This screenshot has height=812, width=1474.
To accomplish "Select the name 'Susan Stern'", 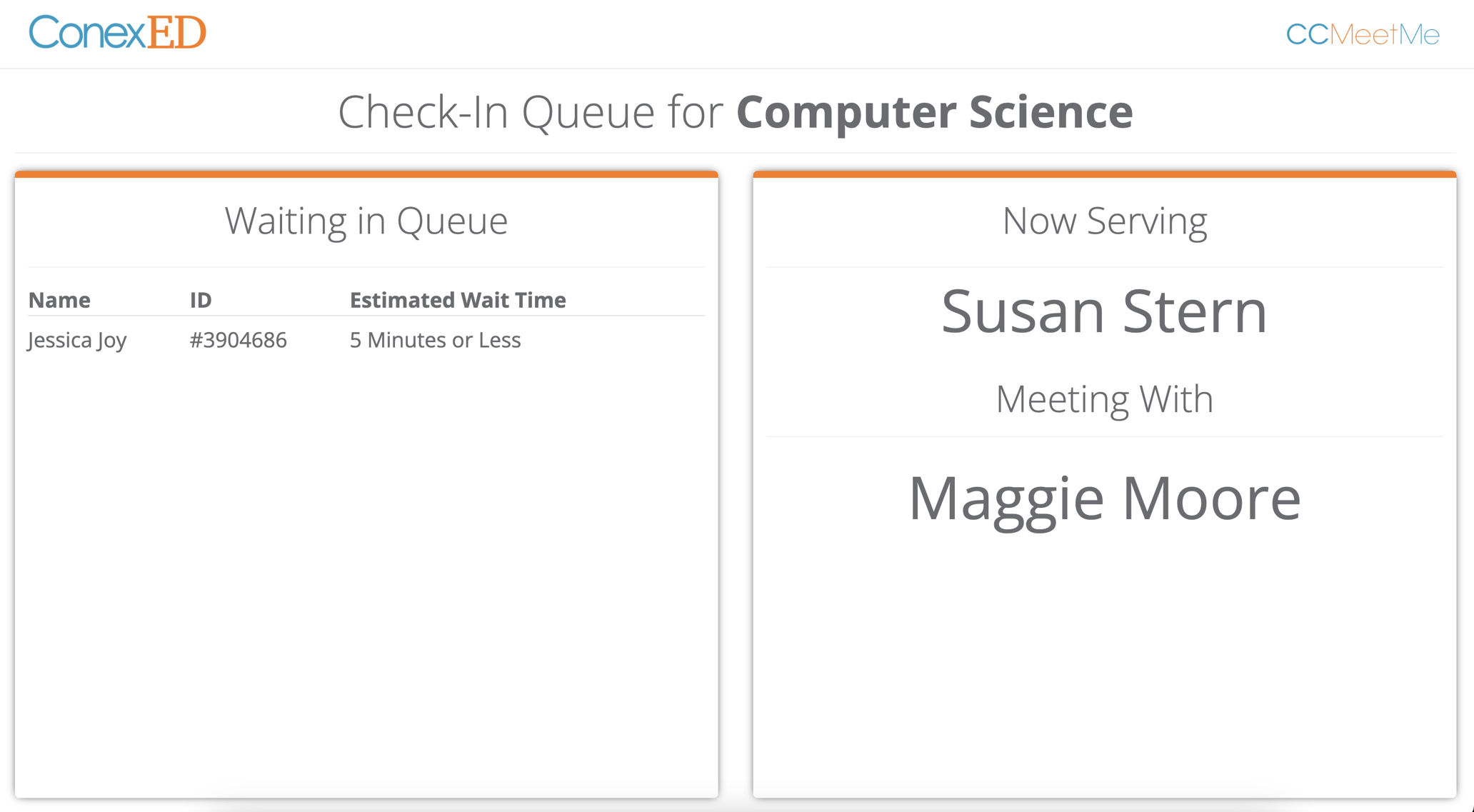I will click(x=1105, y=311).
